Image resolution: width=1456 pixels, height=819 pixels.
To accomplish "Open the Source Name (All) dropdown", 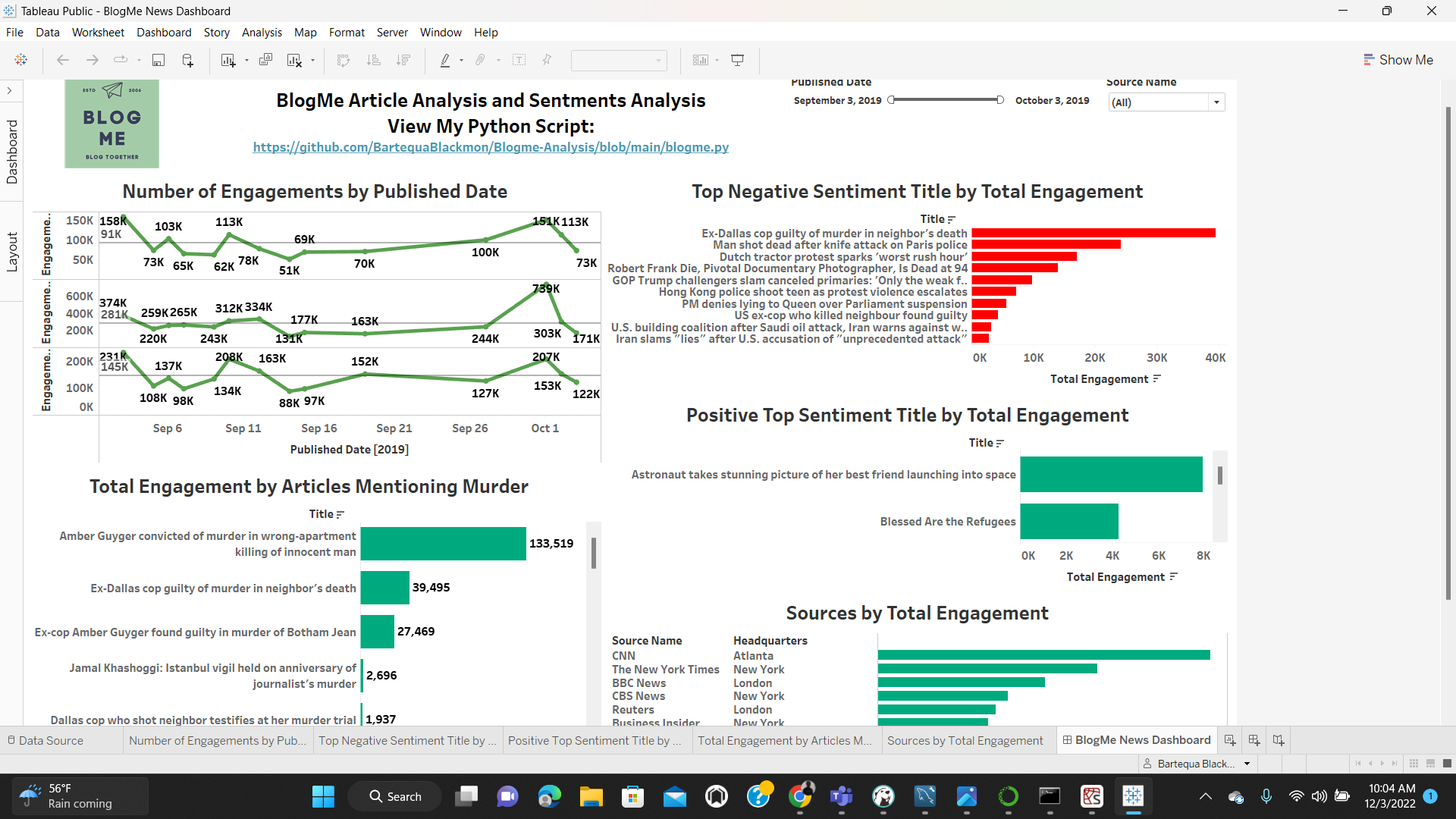I will tap(1216, 102).
